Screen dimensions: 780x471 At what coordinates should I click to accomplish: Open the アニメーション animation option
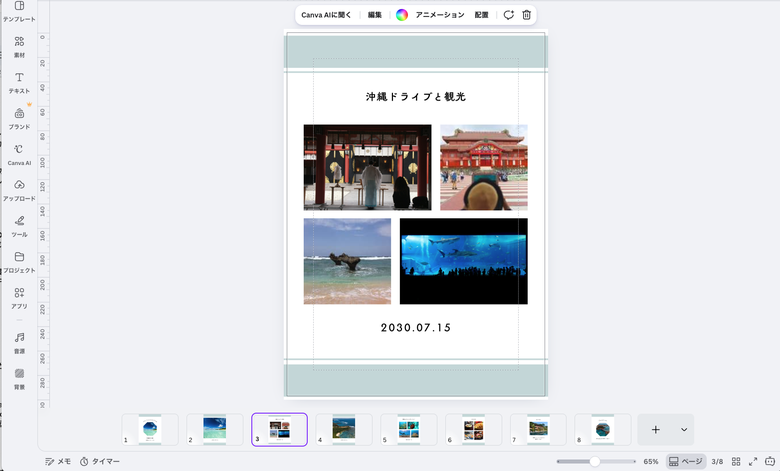point(440,15)
